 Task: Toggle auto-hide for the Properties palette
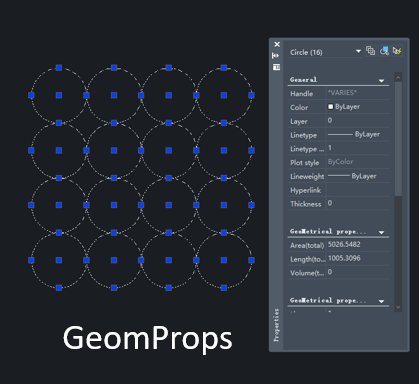(275, 56)
